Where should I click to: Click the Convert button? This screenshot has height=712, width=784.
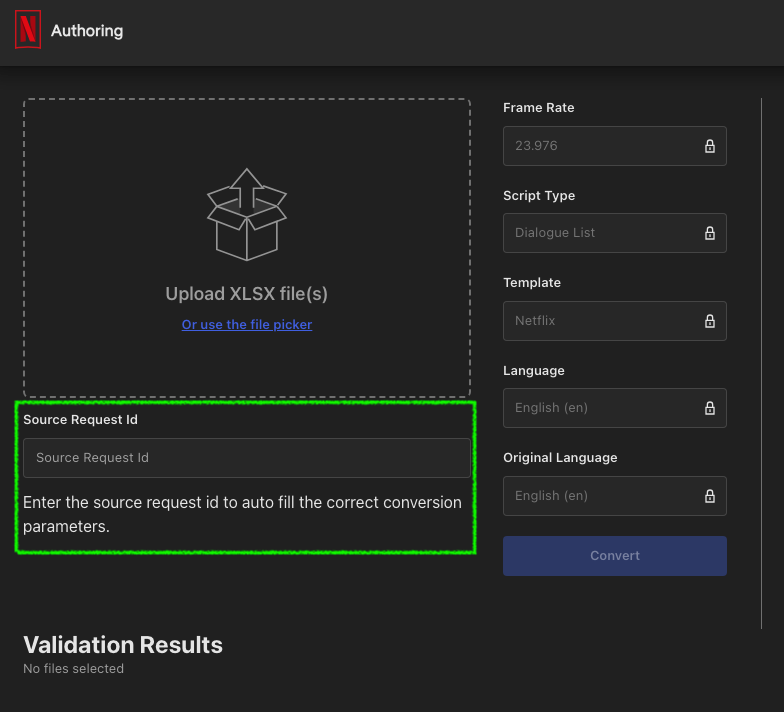(x=614, y=556)
